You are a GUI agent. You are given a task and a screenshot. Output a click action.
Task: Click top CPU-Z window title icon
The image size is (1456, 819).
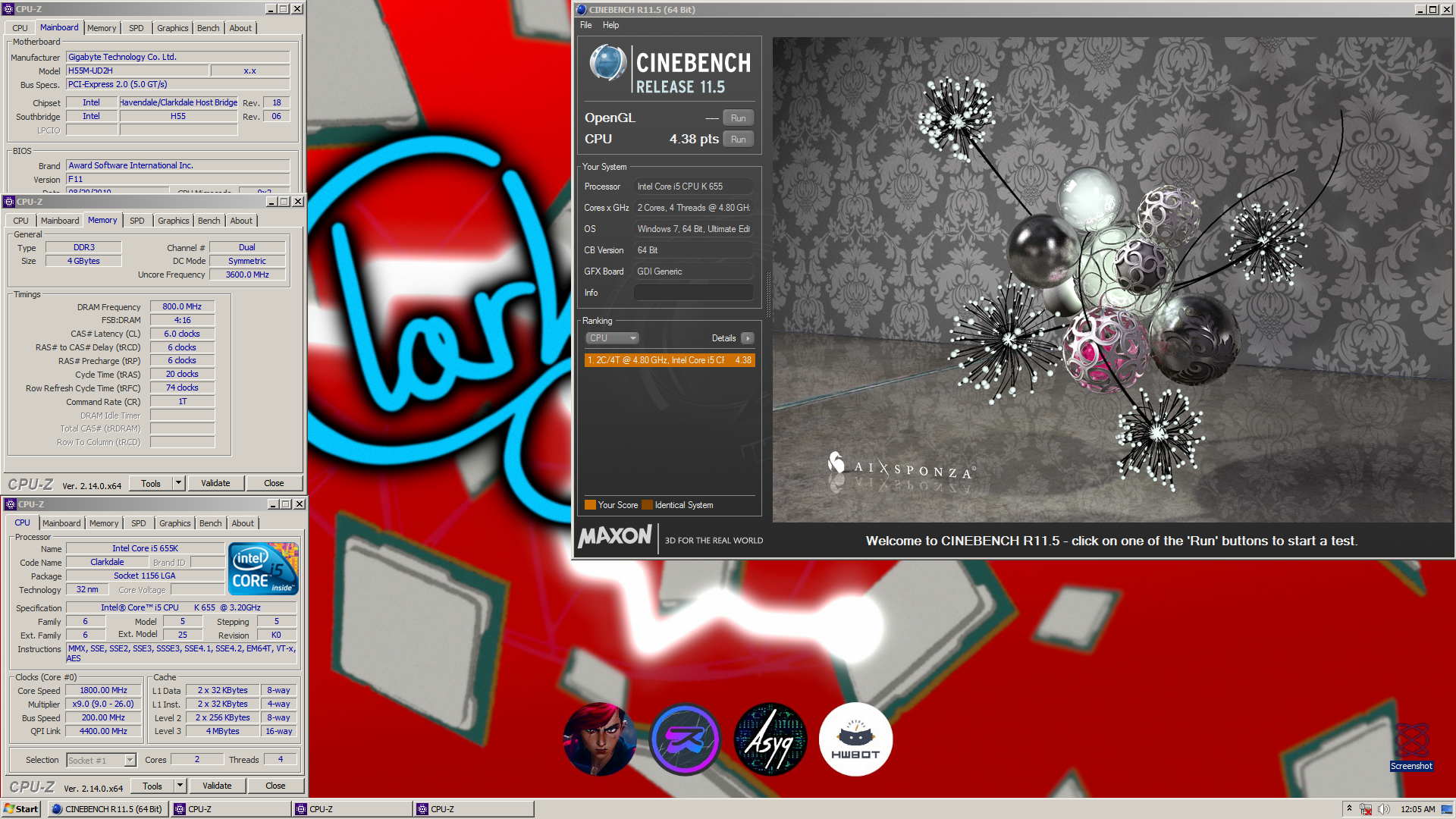pos(8,9)
